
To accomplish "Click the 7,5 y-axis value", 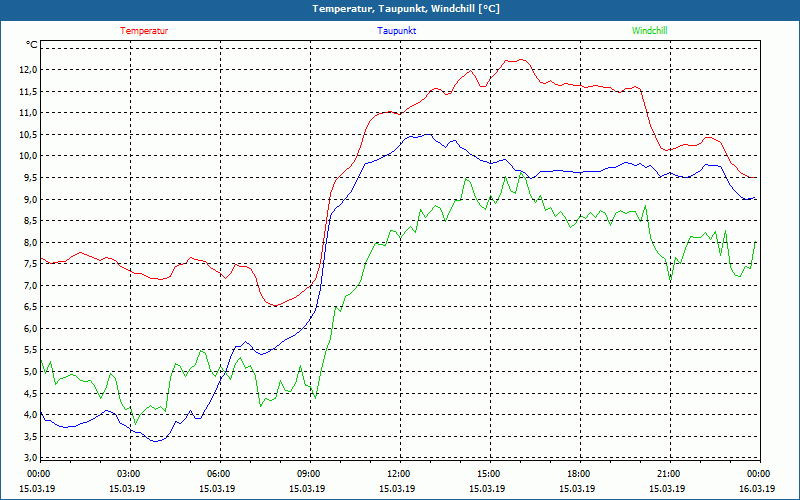I will pos(30,264).
